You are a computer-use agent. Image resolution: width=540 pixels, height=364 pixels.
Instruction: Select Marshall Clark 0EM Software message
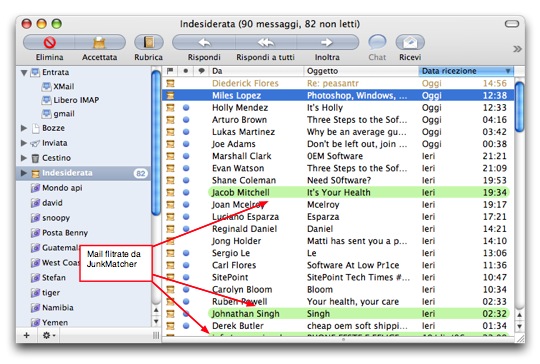click(x=338, y=156)
